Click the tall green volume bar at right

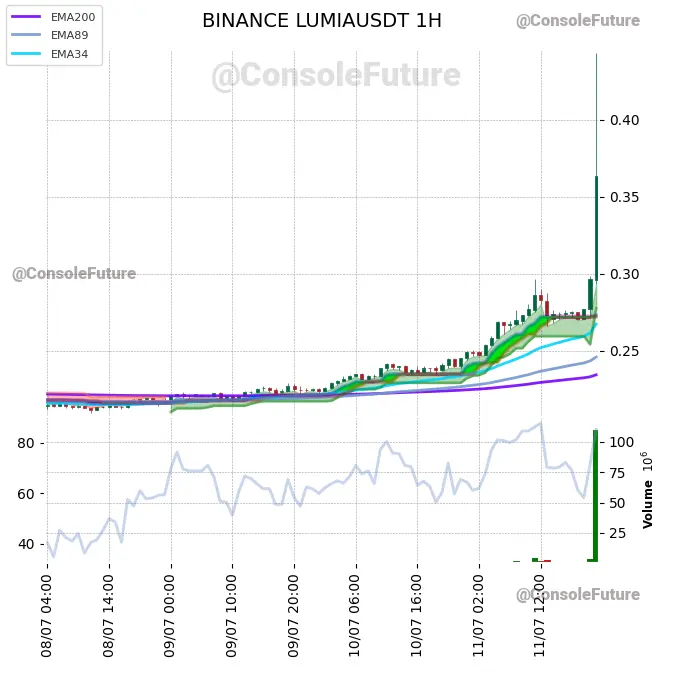tap(595, 495)
